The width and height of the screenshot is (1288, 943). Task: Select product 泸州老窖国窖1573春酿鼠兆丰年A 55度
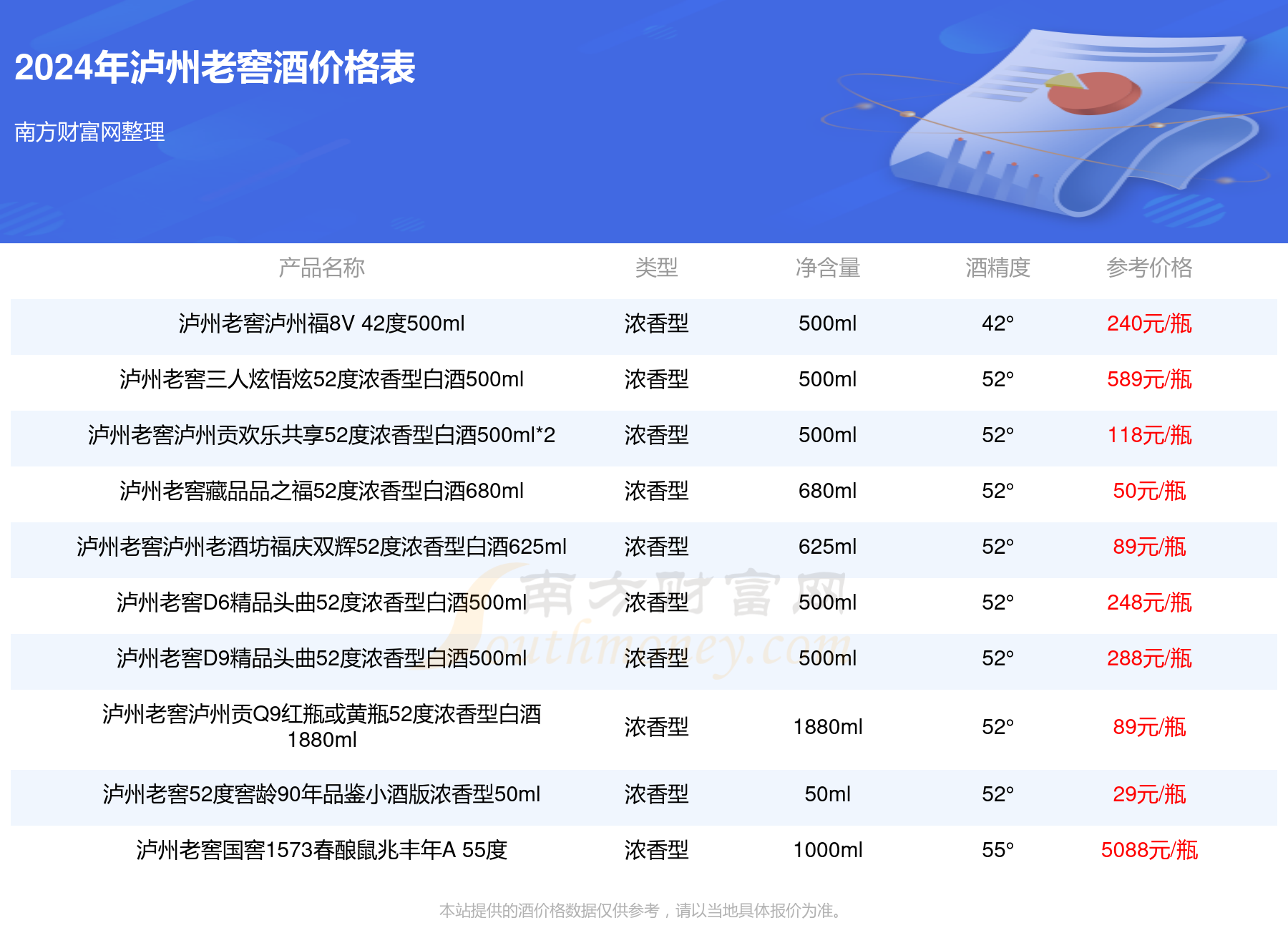(x=321, y=850)
